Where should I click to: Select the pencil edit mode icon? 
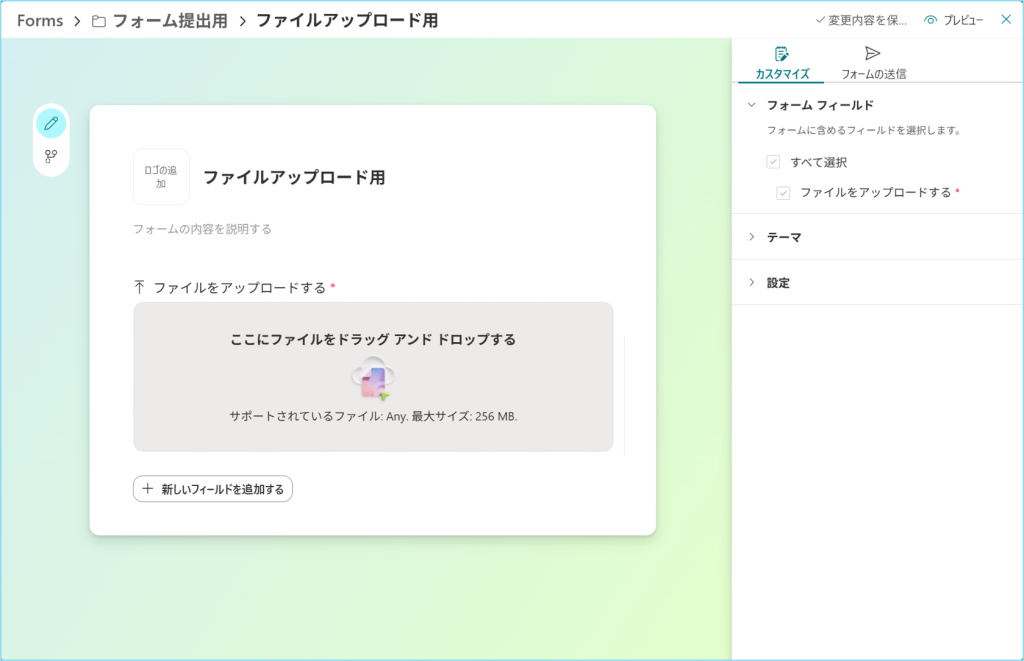pyautogui.click(x=51, y=123)
